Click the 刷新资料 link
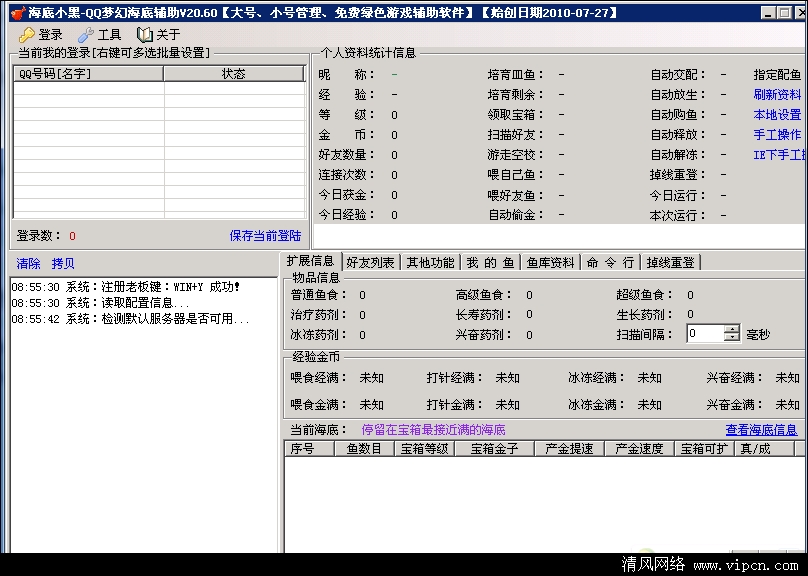Screen dimensions: 808x576 point(777,95)
